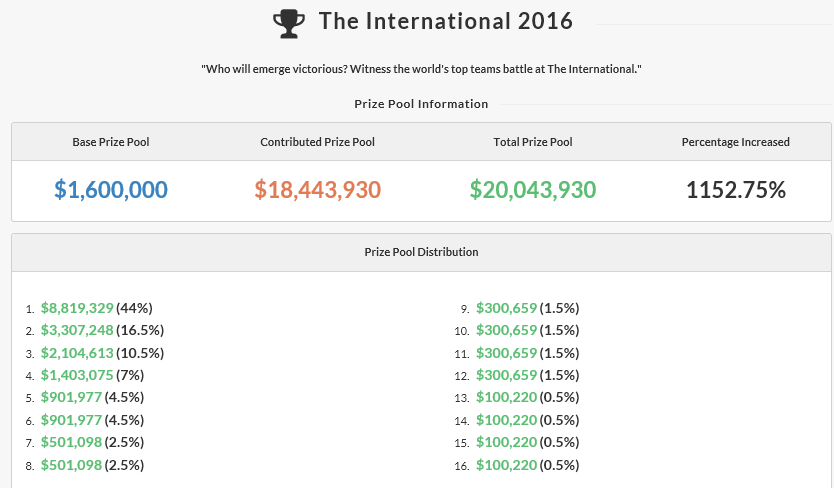Select sixteenth place prize $100,220
834x488 pixels.
point(506,465)
